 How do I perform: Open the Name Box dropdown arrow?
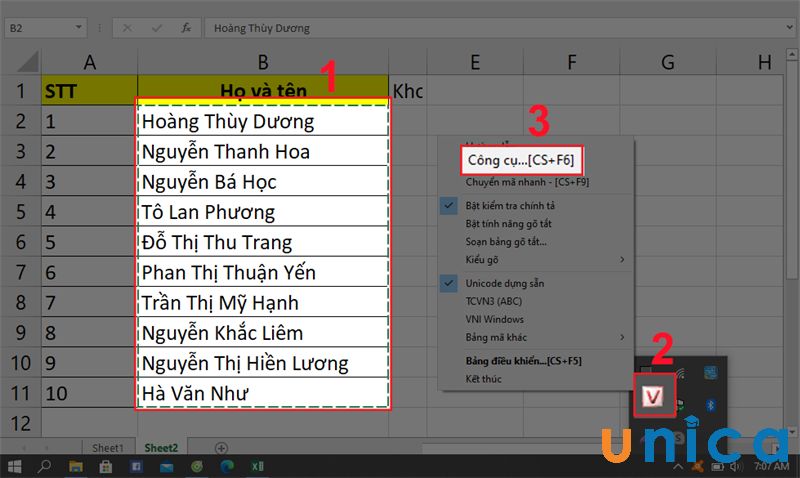[x=79, y=27]
